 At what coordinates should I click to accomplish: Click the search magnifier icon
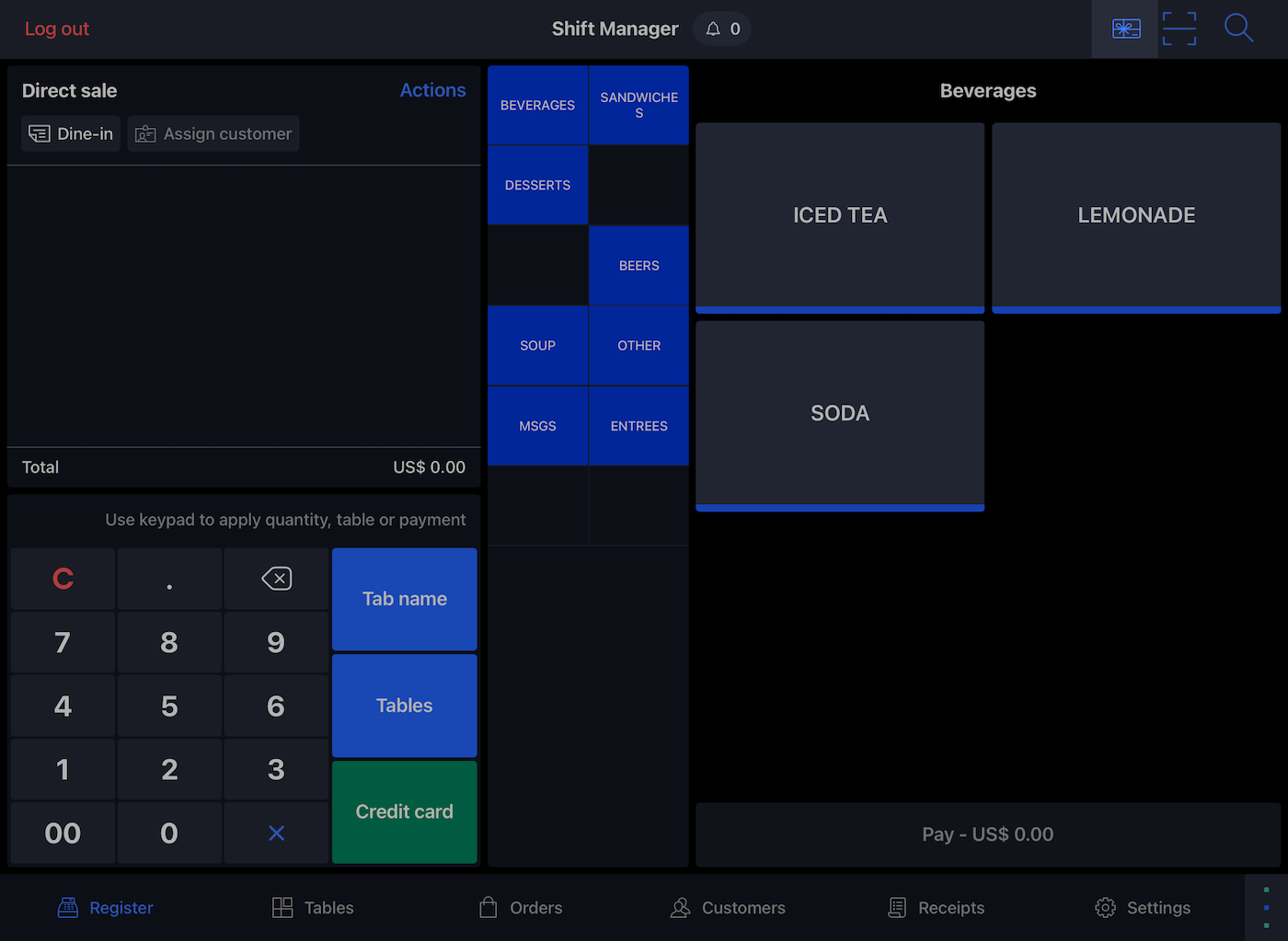tap(1238, 29)
